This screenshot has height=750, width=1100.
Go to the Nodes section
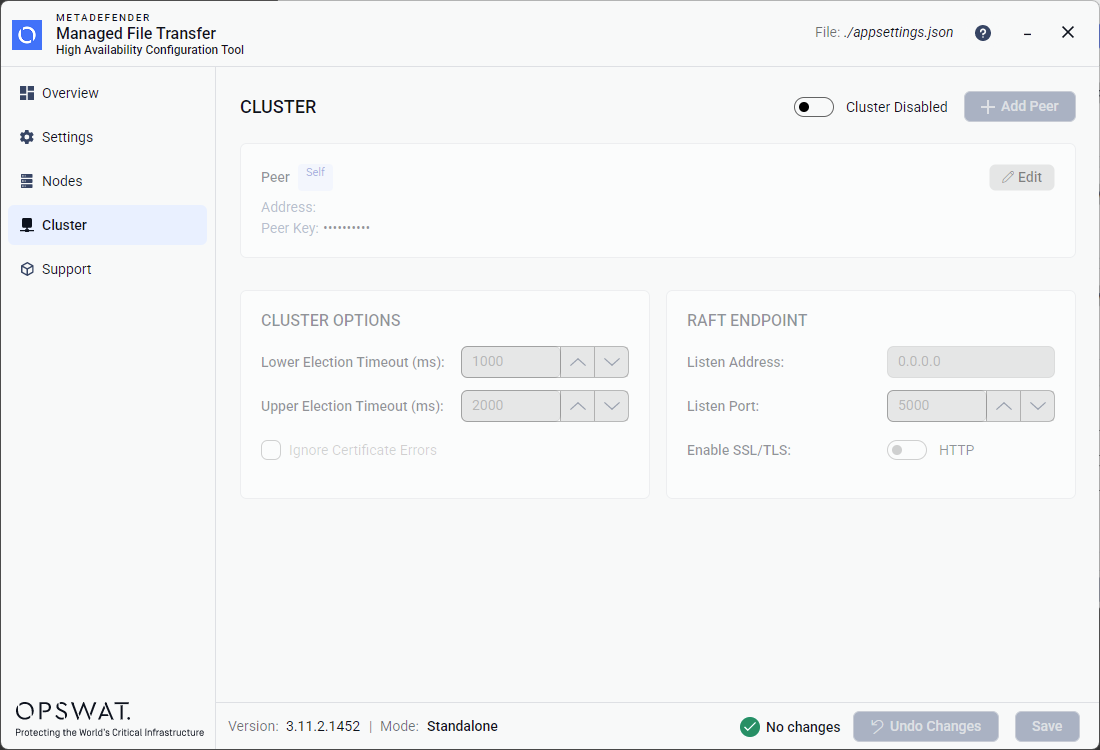(107, 181)
